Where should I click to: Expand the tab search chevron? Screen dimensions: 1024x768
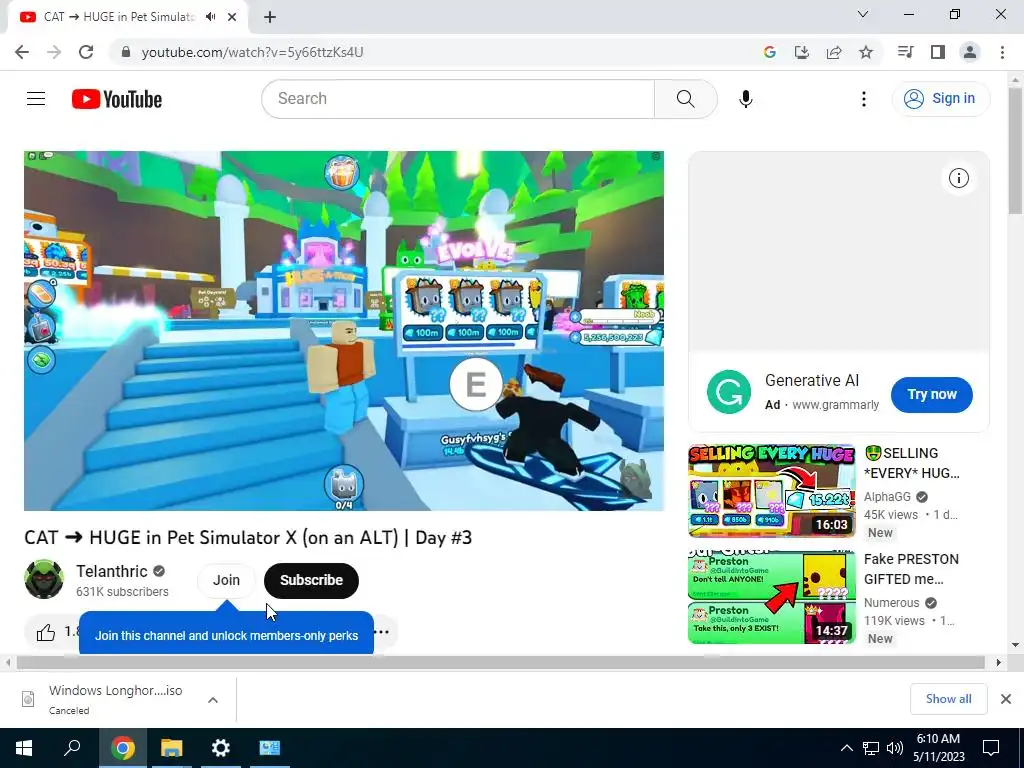tap(862, 14)
